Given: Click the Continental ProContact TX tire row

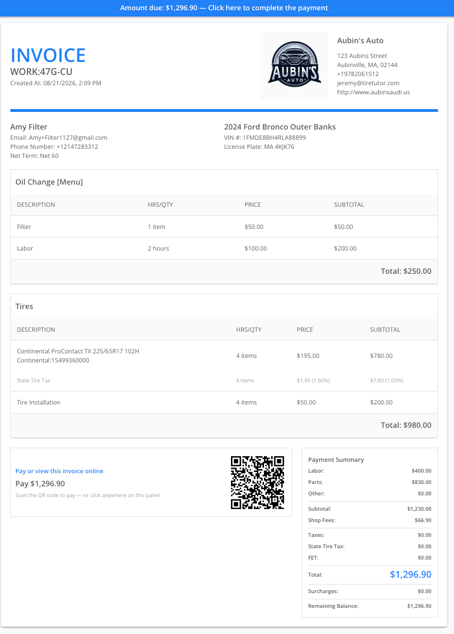Looking at the screenshot, I should tap(224, 356).
